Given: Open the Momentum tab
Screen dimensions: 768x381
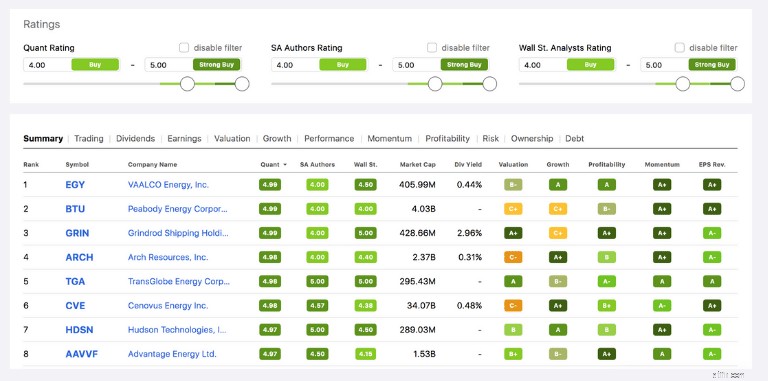Looking at the screenshot, I should (x=389, y=139).
